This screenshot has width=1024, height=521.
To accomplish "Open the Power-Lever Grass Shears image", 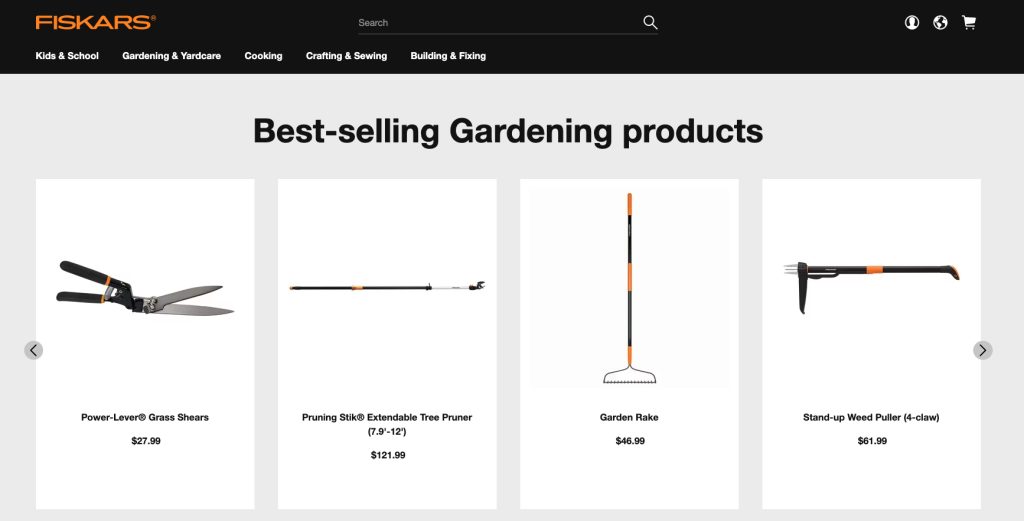I will click(x=145, y=288).
